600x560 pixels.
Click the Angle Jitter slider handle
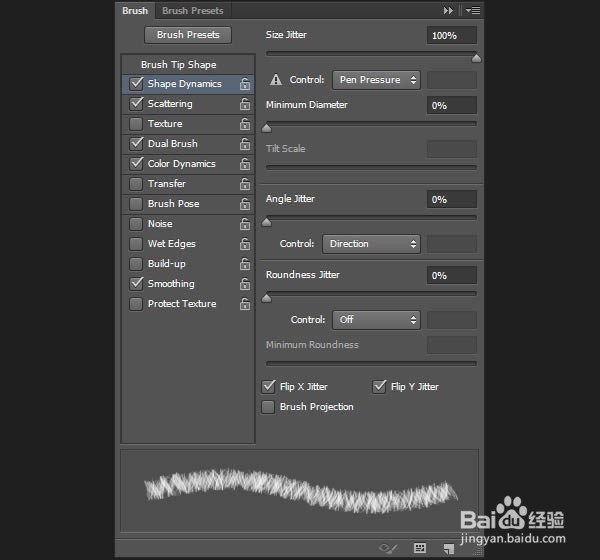tap(267, 222)
